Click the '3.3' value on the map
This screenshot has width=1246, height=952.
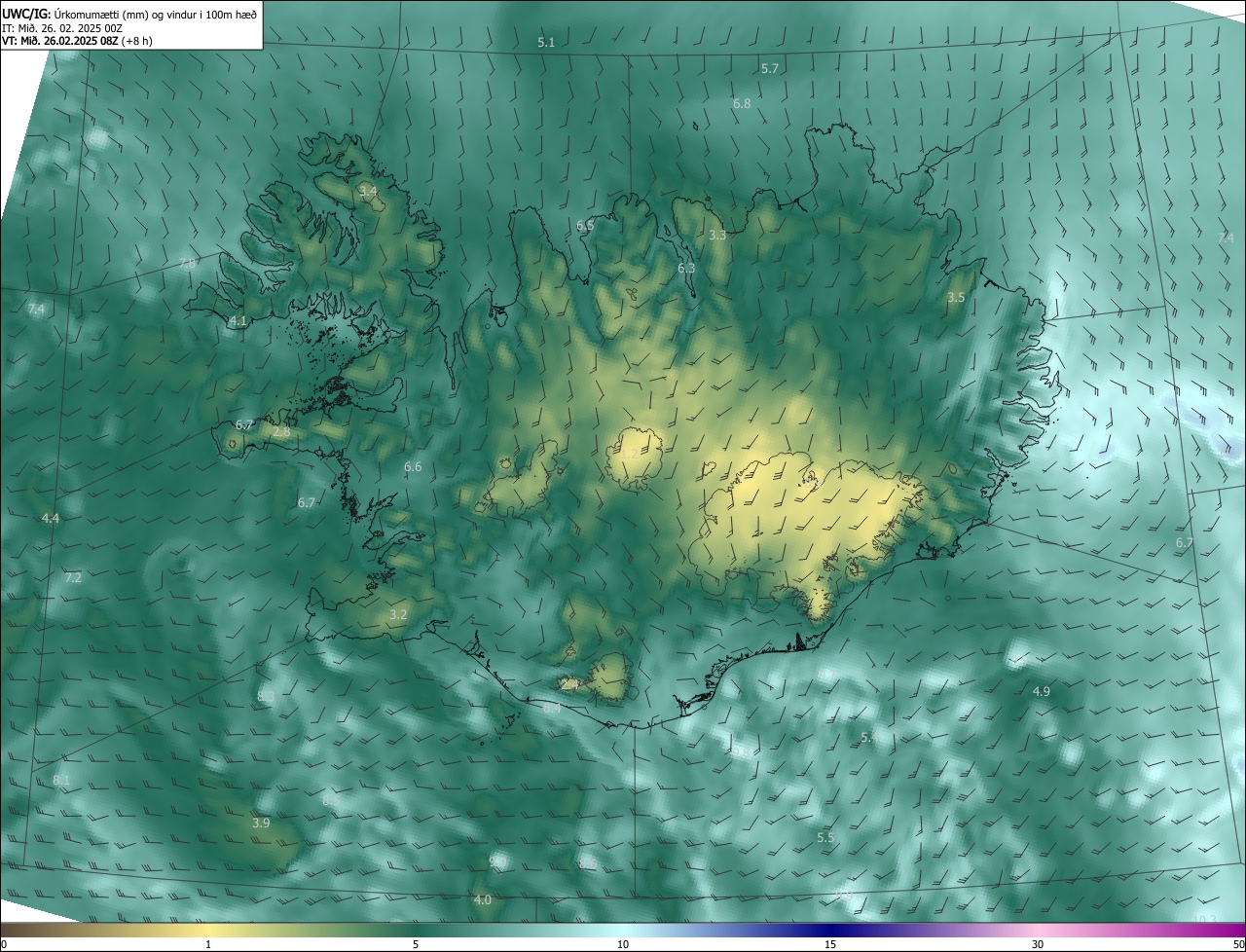(x=717, y=235)
